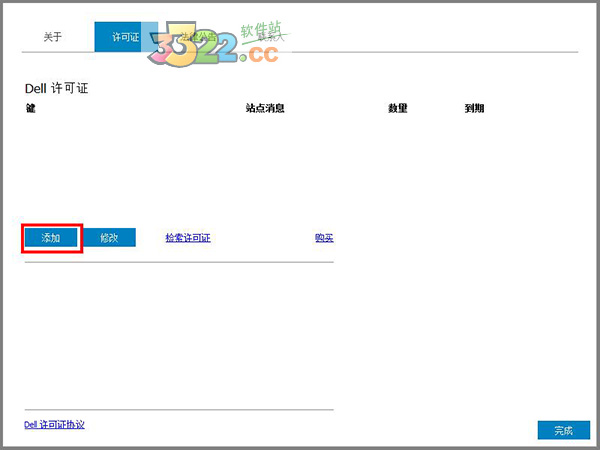Image resolution: width=600 pixels, height=450 pixels.
Task: Click the 完成 button
Action: tap(564, 430)
